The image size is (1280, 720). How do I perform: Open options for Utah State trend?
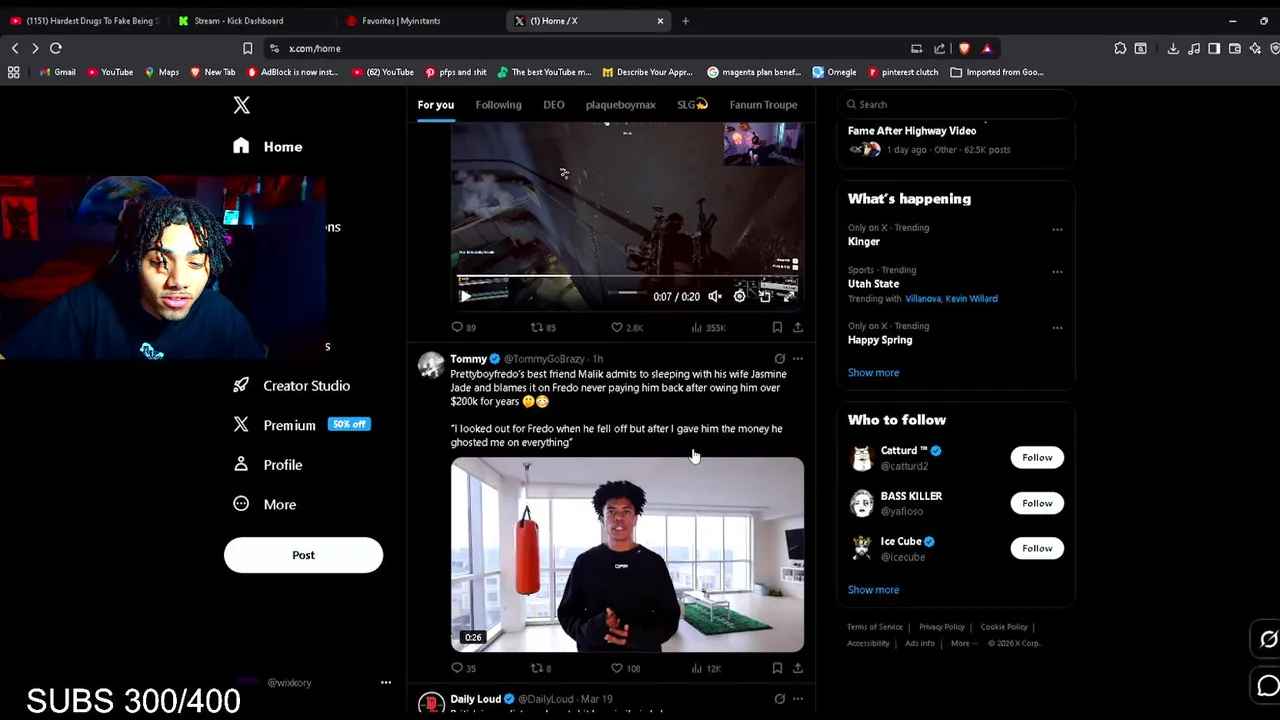[x=1057, y=271]
